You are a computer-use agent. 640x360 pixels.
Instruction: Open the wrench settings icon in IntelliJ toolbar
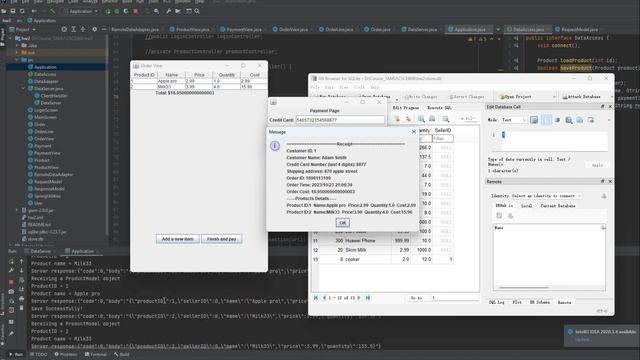coord(168,11)
